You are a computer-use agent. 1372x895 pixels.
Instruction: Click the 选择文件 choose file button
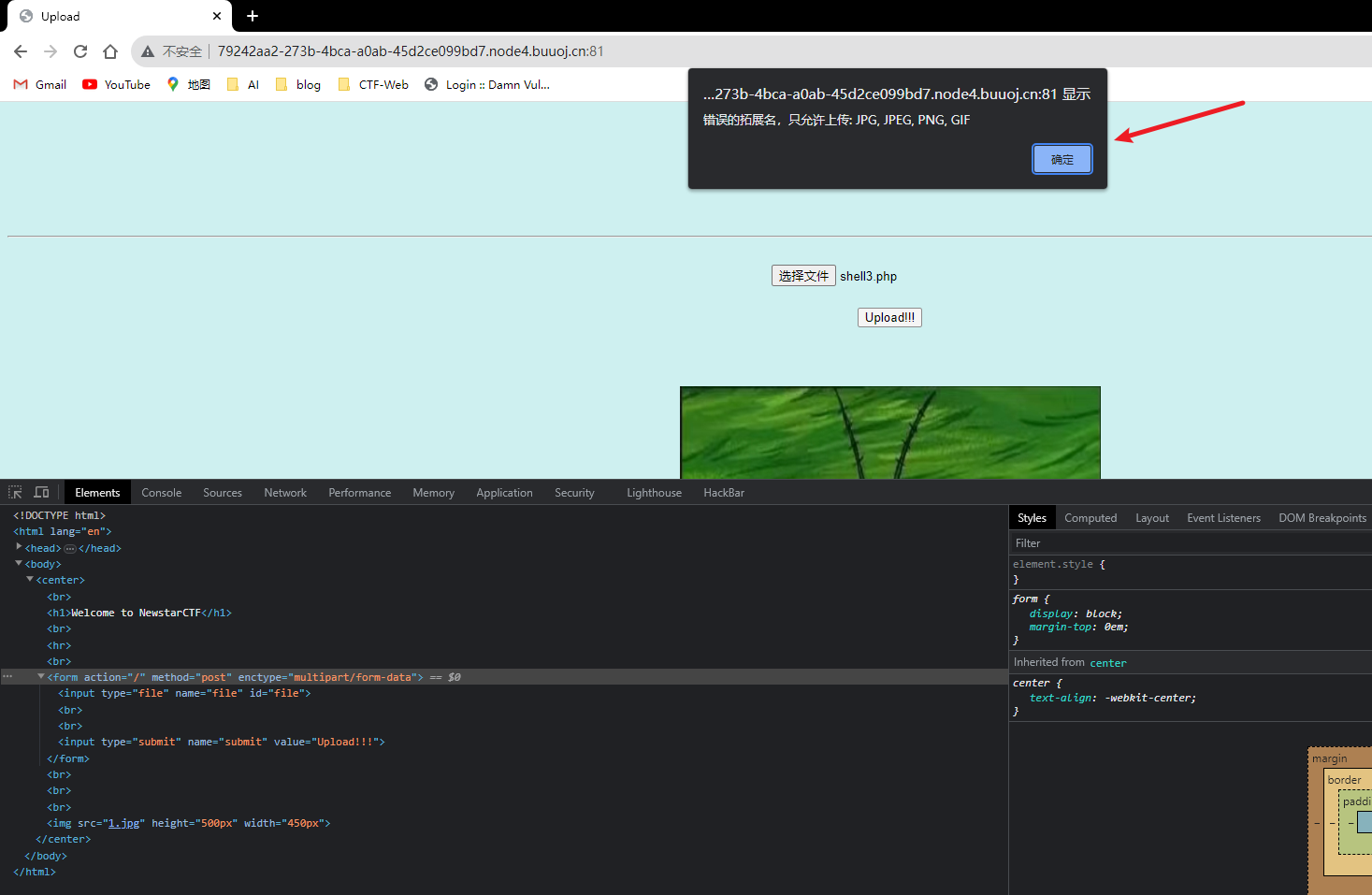point(803,276)
